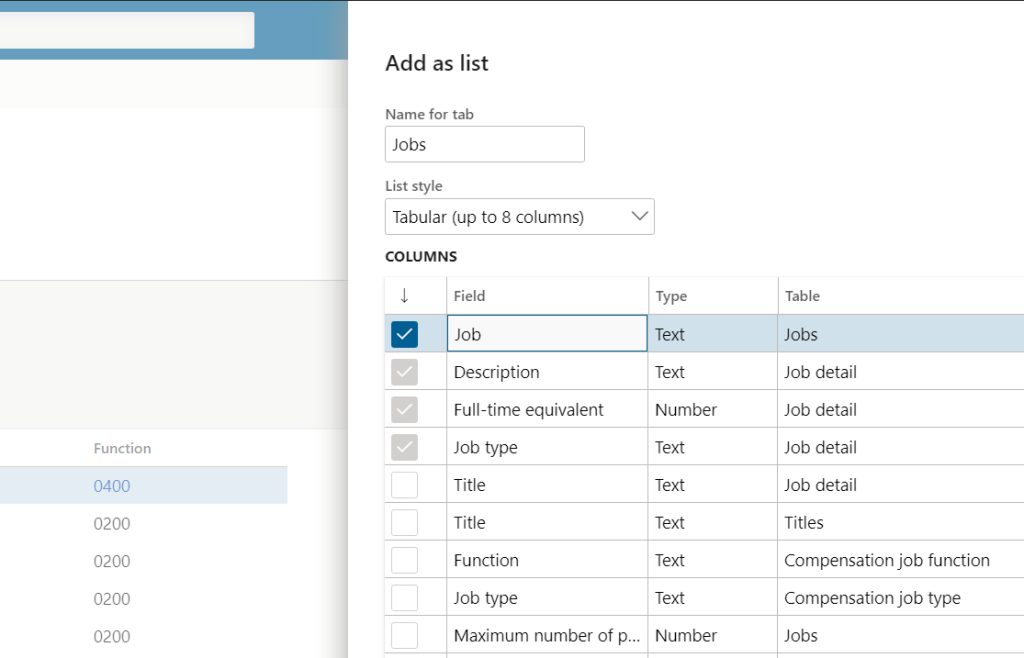Sort by the Type column header
Viewport: 1024px width, 658px height.
point(671,296)
